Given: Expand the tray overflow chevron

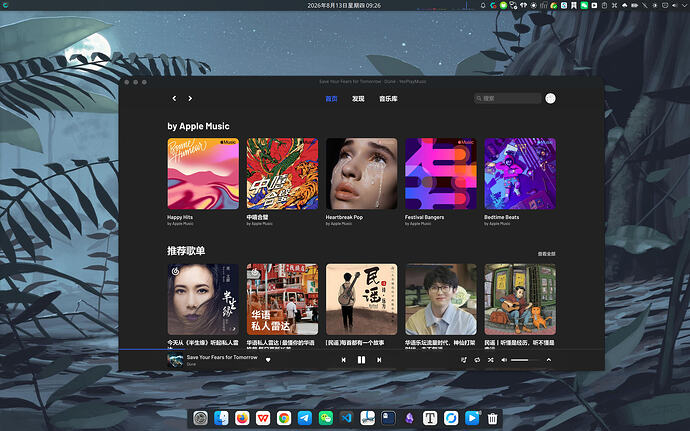Looking at the screenshot, I should point(684,5).
